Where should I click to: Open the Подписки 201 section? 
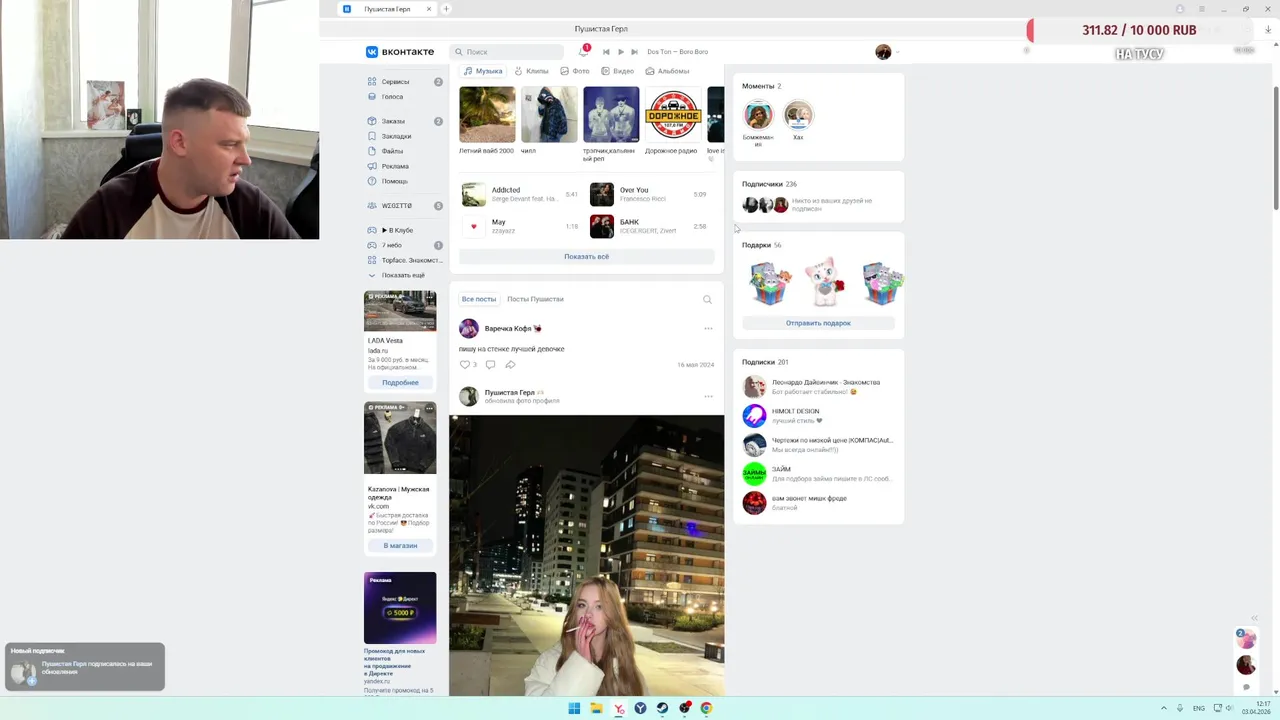pyautogui.click(x=765, y=362)
